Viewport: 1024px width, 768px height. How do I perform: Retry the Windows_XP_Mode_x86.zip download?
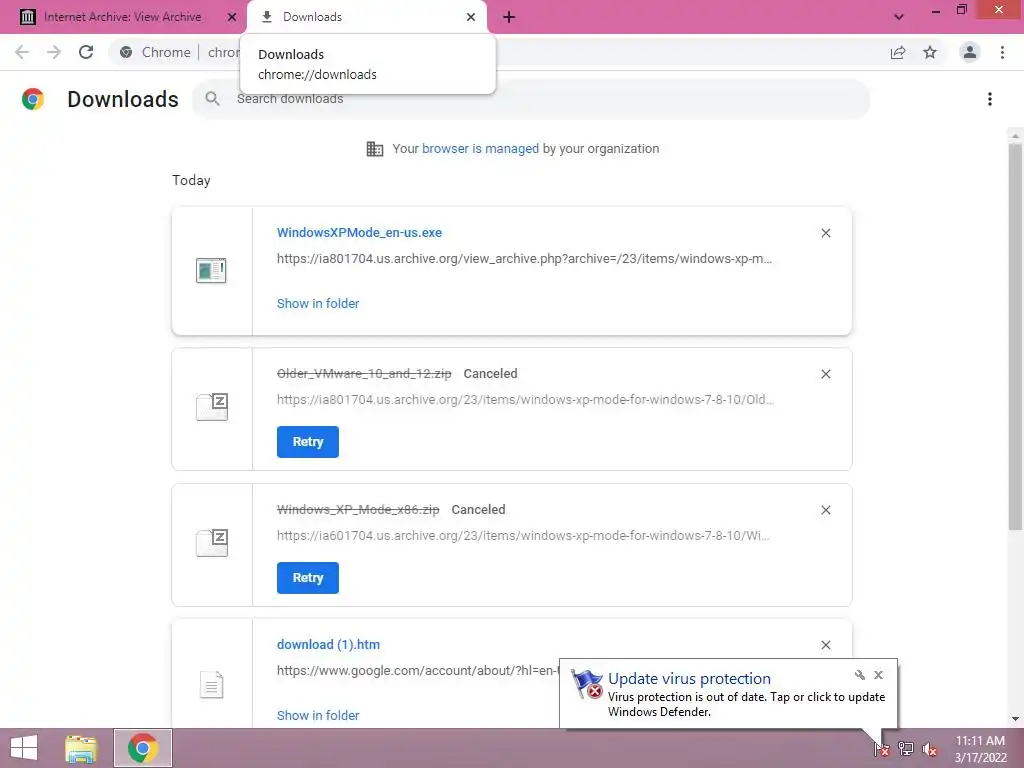pyautogui.click(x=308, y=578)
